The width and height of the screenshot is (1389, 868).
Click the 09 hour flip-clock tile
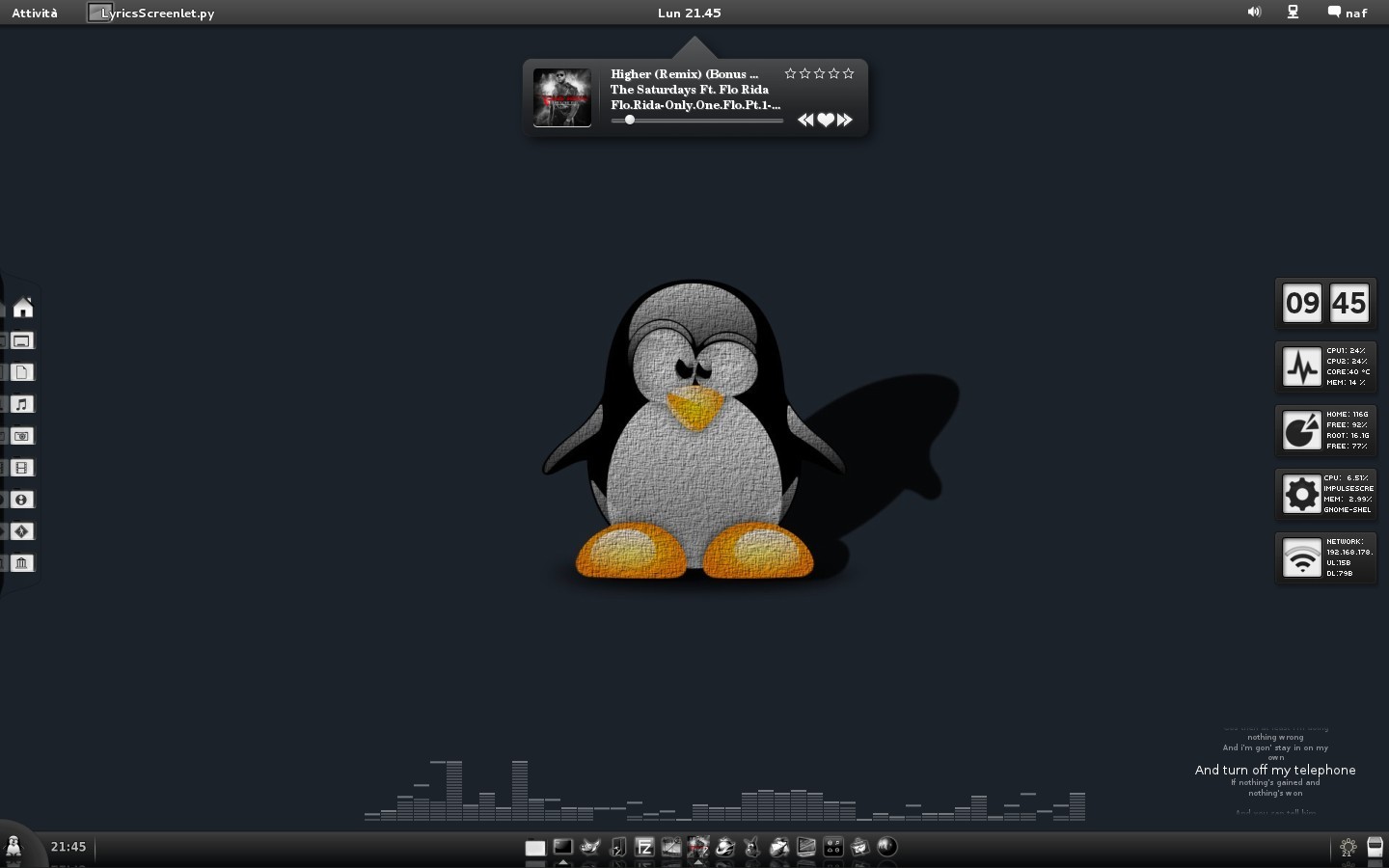[1302, 304]
